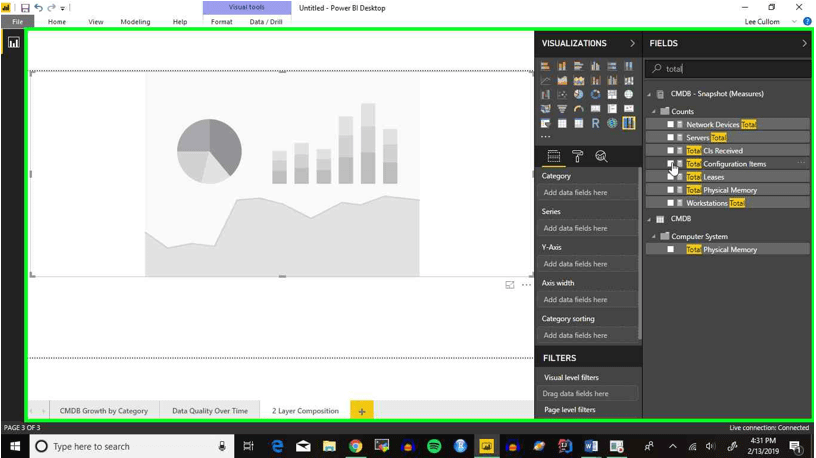The width and height of the screenshot is (816, 458).
Task: Select the Gauge visualization
Action: (x=579, y=109)
